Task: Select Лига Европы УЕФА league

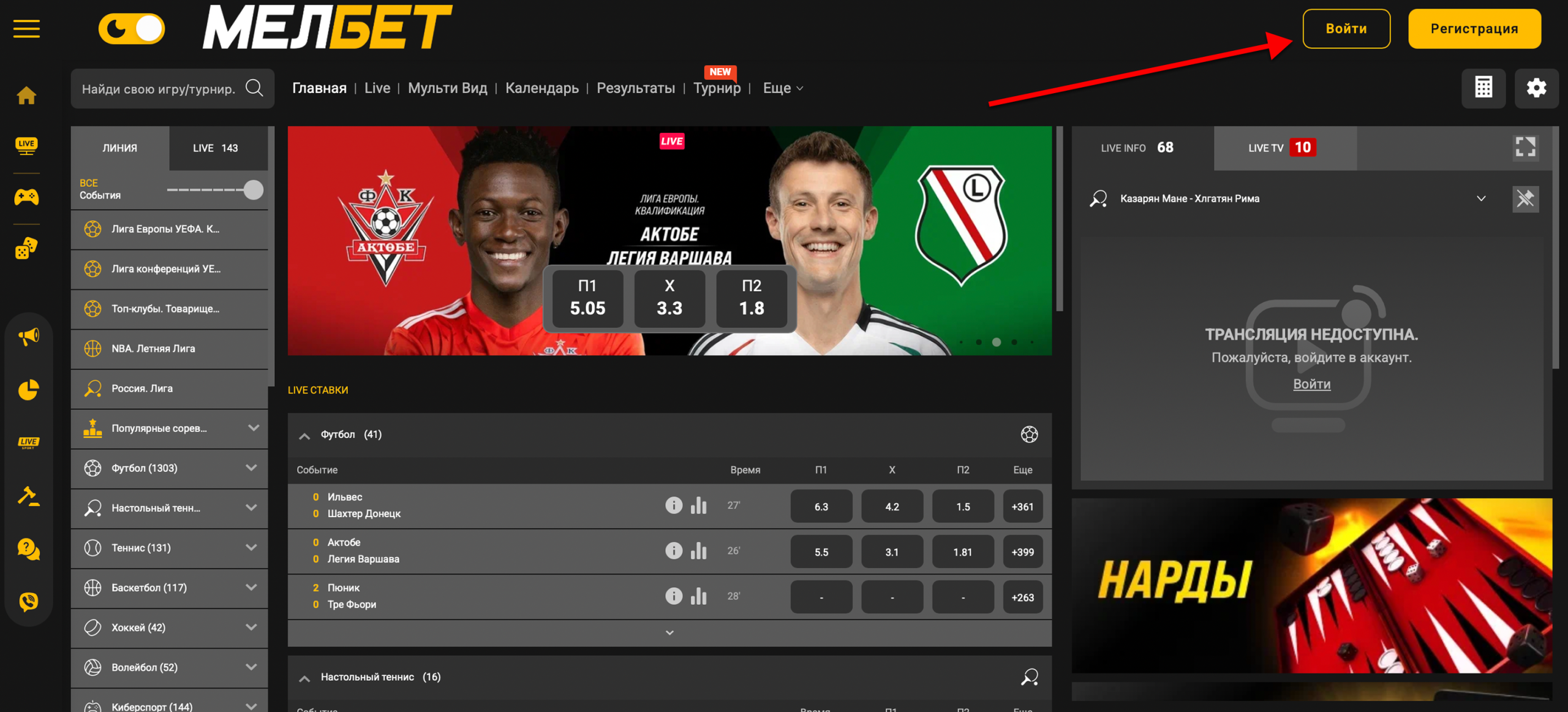Action: coord(170,229)
